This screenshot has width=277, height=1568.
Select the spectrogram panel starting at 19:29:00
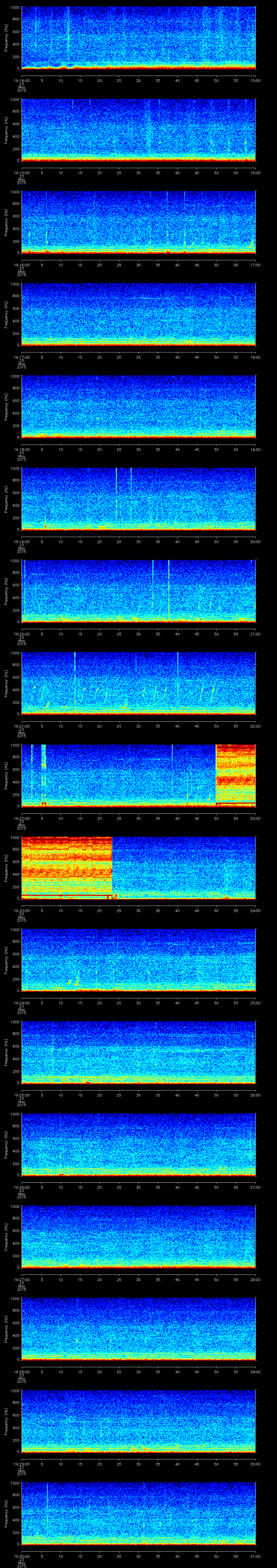(138, 1421)
